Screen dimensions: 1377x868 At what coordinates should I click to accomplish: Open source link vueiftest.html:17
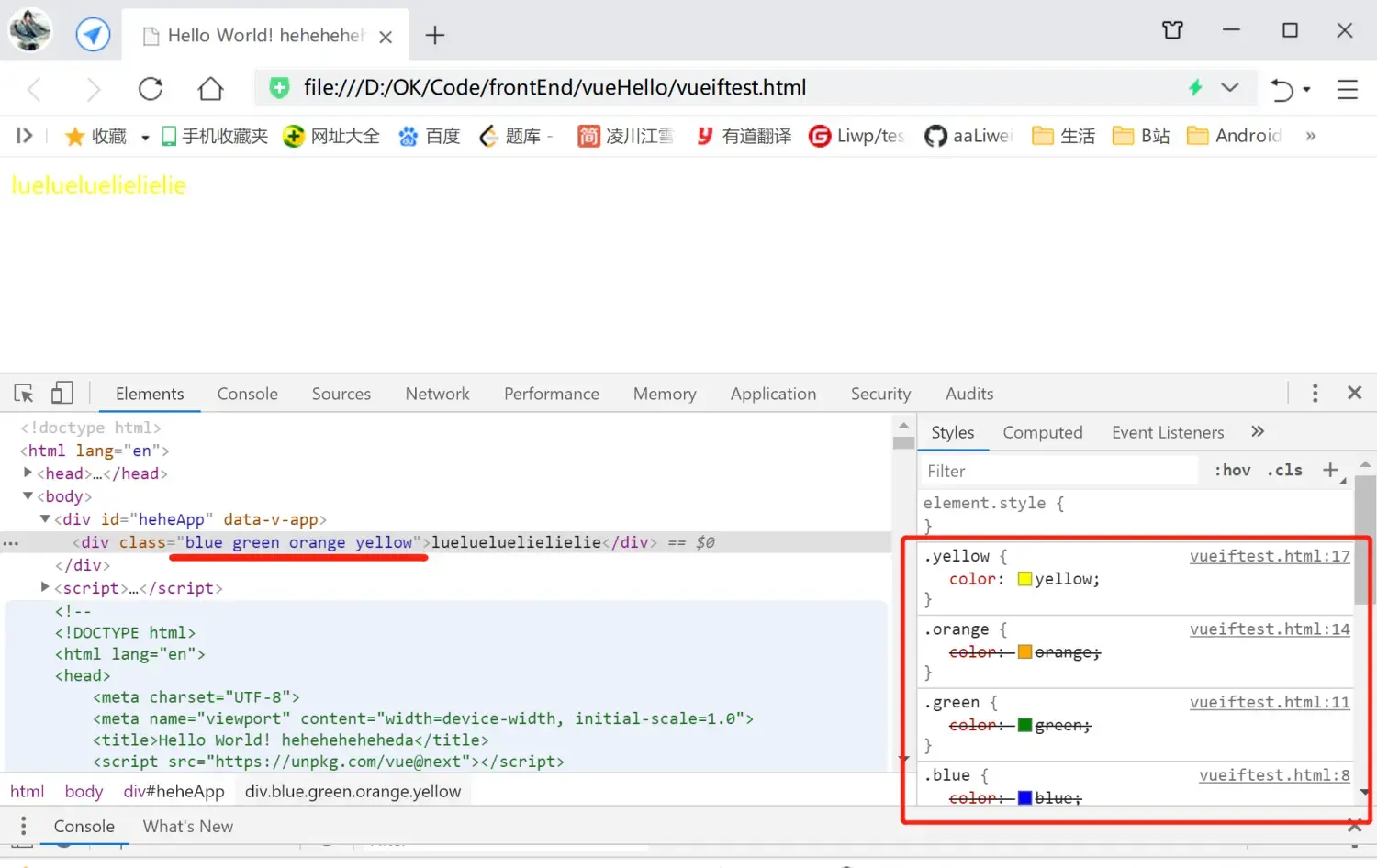[x=1270, y=556]
